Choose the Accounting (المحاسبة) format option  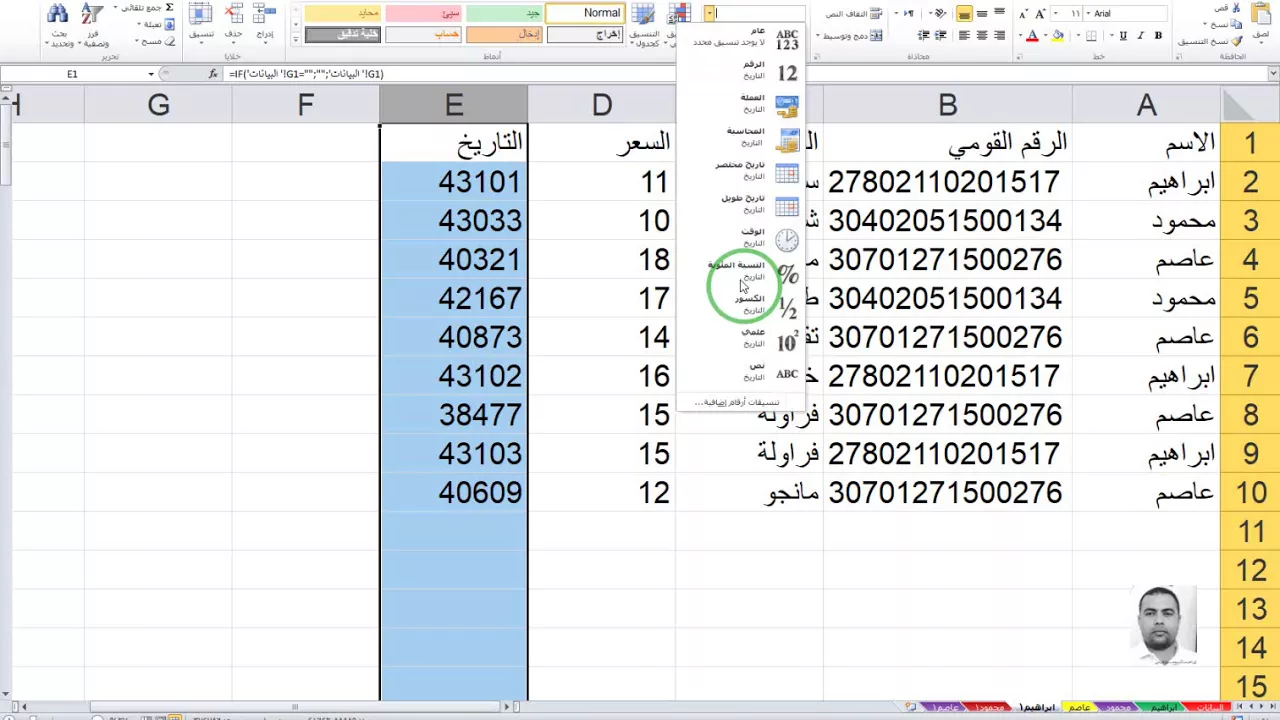[741, 138]
